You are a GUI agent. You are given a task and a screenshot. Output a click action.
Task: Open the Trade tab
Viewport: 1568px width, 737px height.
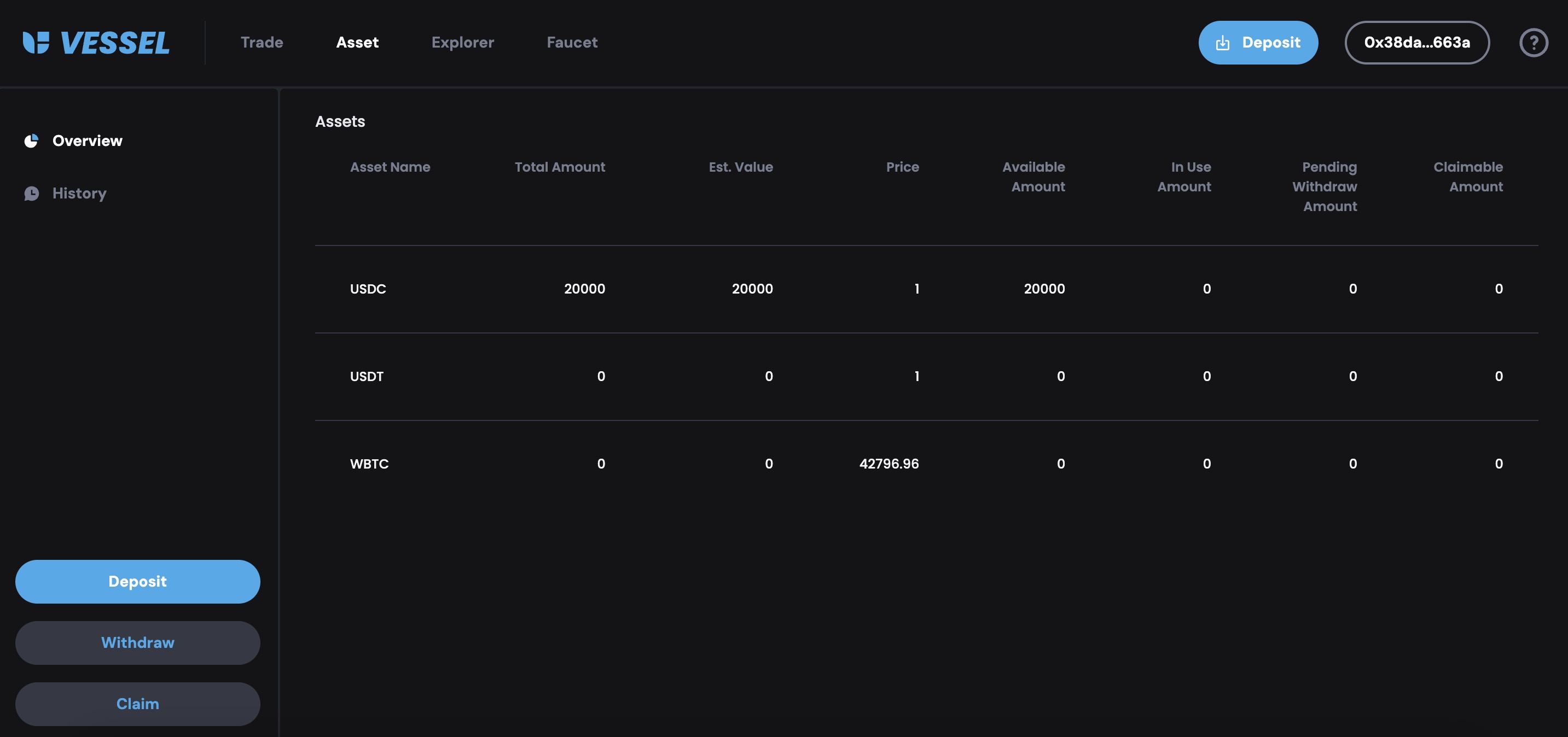(262, 43)
